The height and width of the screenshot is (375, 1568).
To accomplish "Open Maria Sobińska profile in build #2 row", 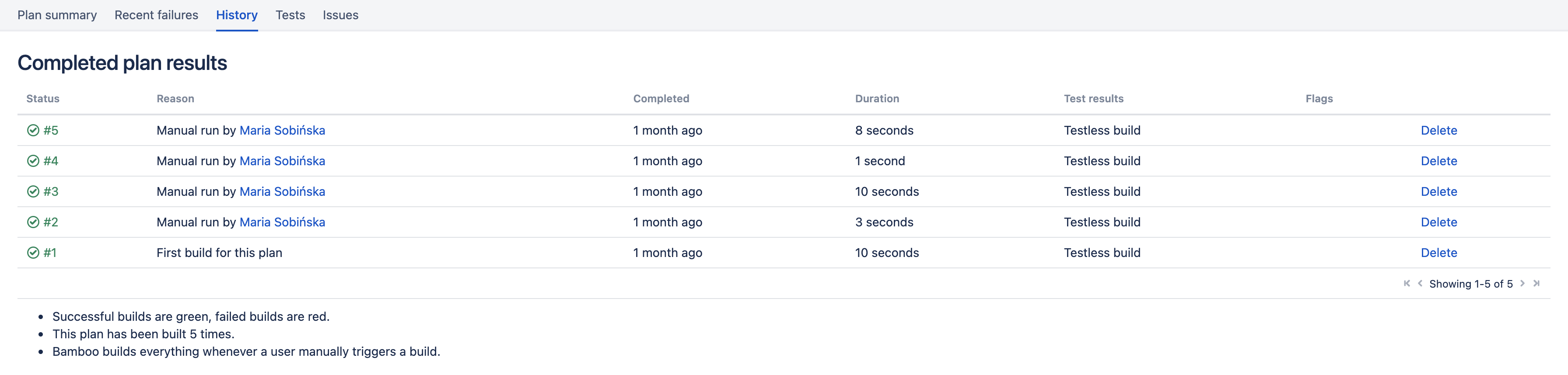I will 283,222.
